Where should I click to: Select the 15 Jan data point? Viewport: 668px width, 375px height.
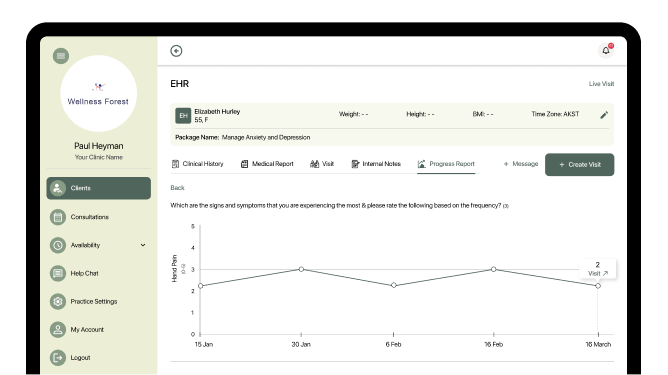201,286
